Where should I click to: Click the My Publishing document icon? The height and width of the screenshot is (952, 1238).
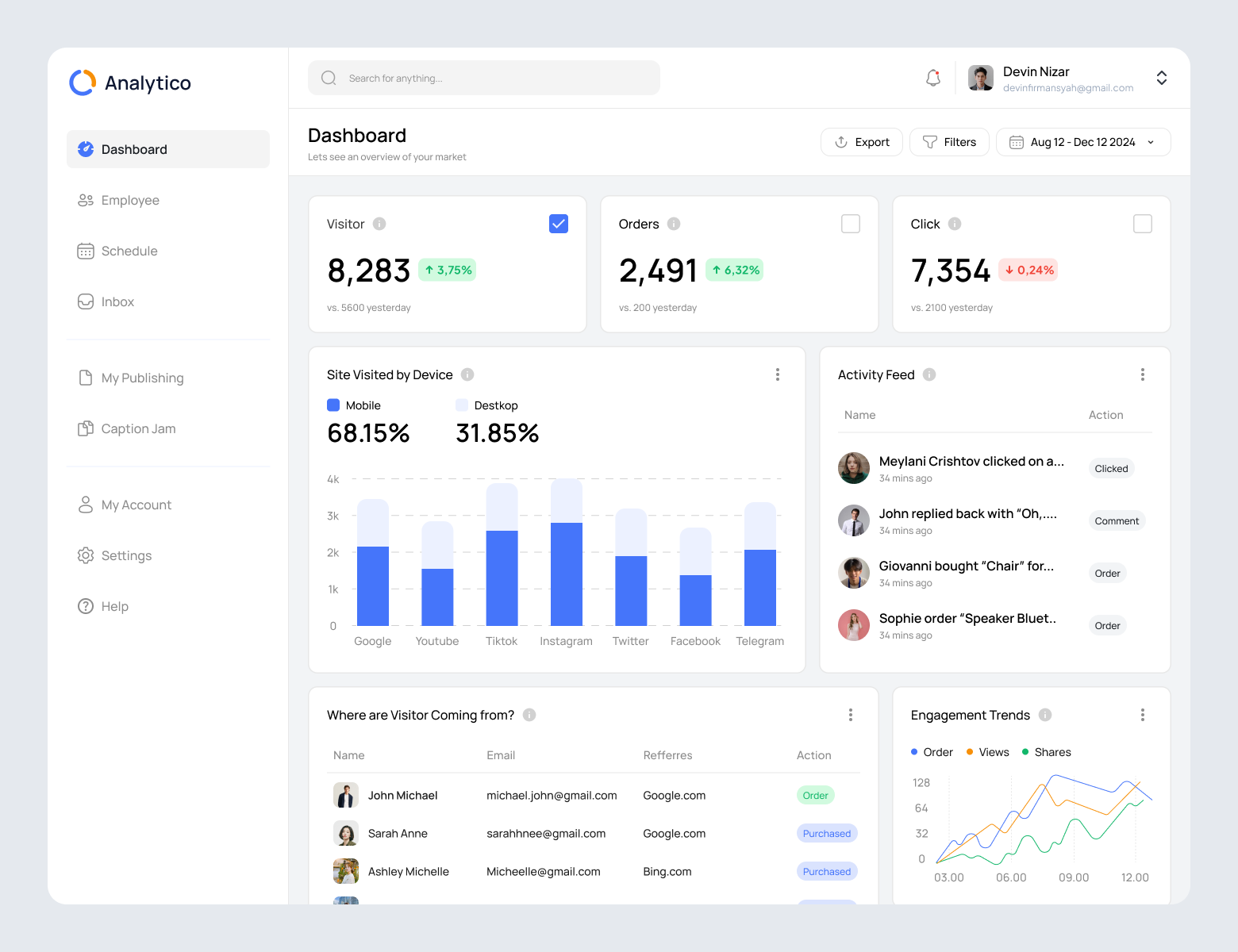coord(86,378)
